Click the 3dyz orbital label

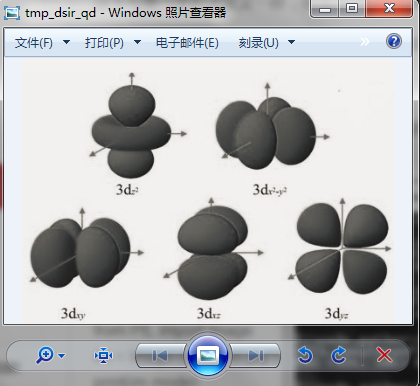click(x=337, y=313)
